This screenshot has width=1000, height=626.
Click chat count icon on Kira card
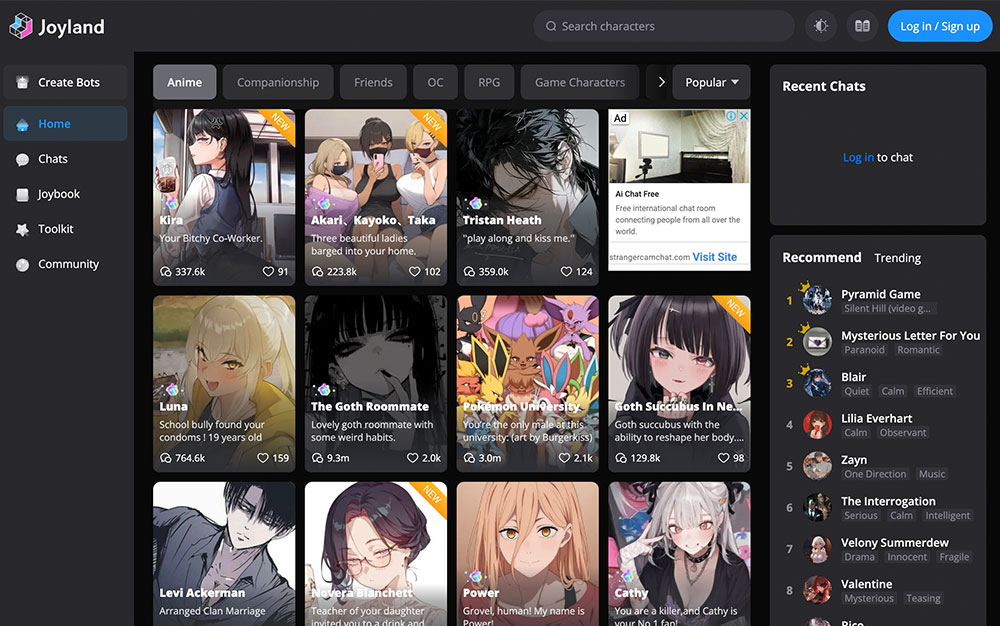tap(166, 272)
